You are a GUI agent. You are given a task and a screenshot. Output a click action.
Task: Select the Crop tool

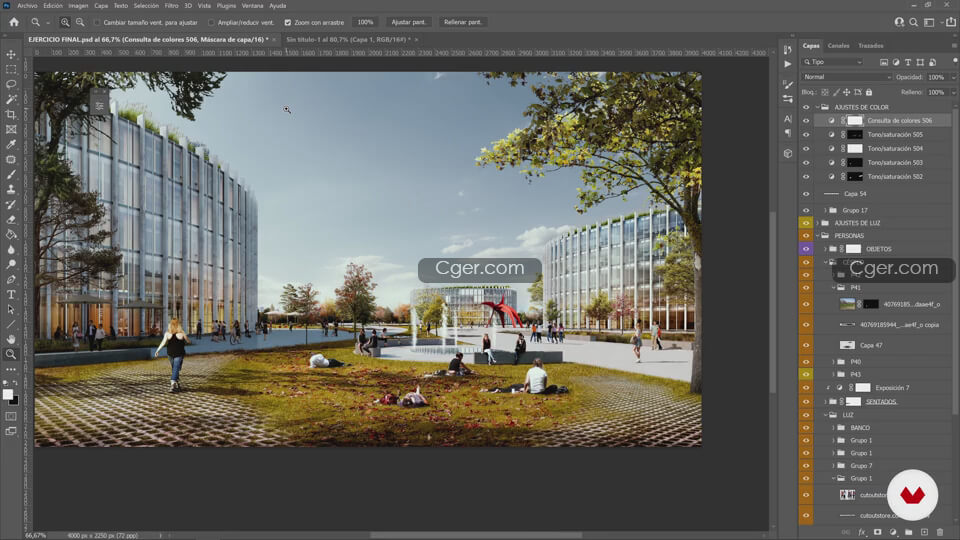(12, 114)
